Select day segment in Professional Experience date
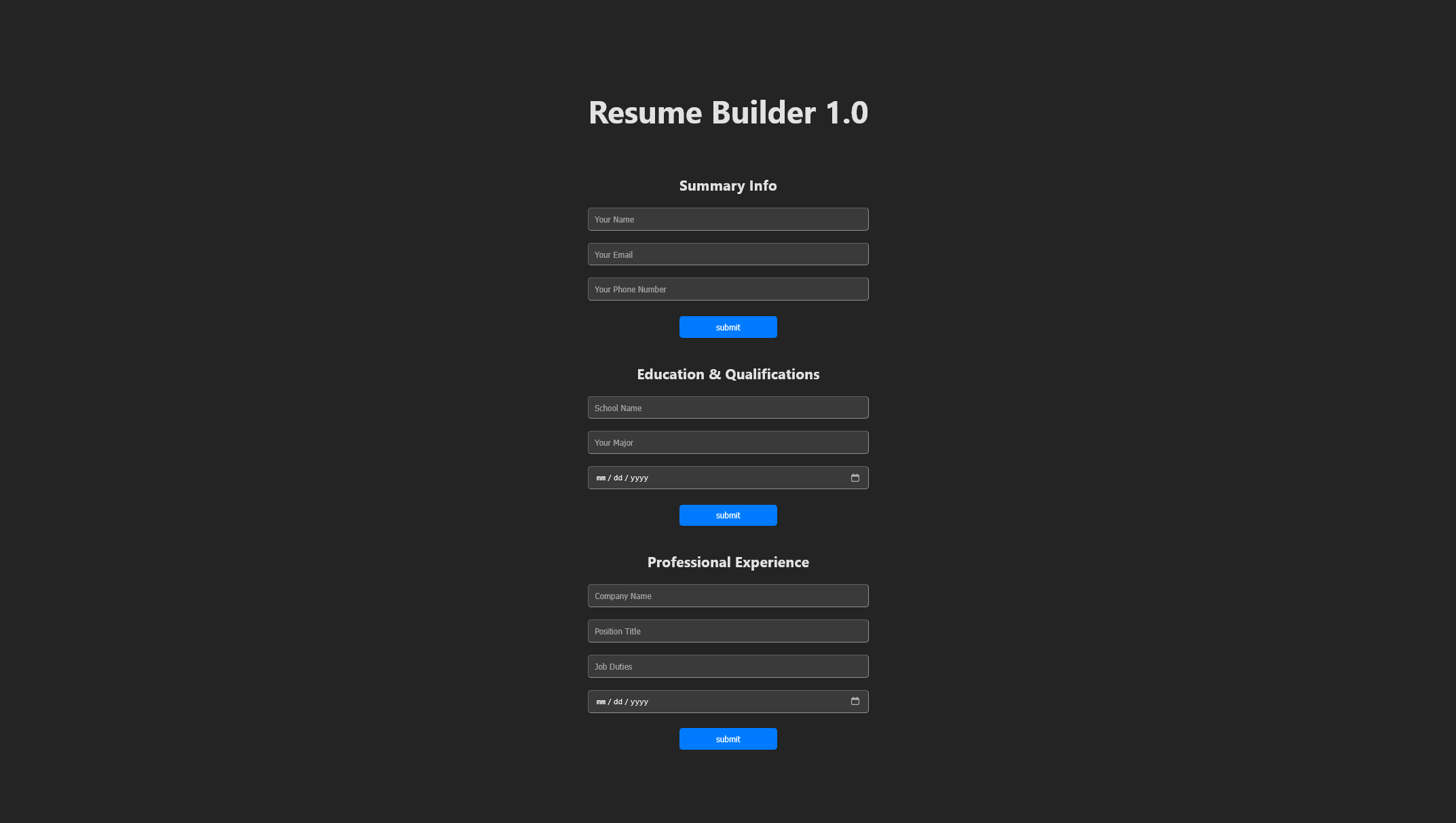The width and height of the screenshot is (1456, 823). [x=618, y=702]
